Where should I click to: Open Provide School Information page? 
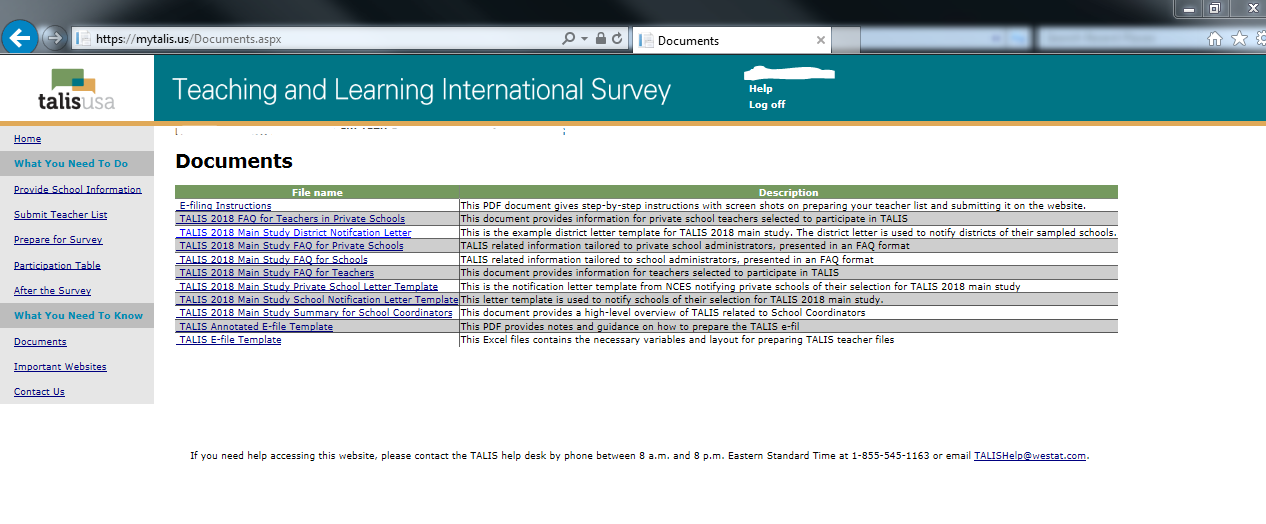click(78, 189)
